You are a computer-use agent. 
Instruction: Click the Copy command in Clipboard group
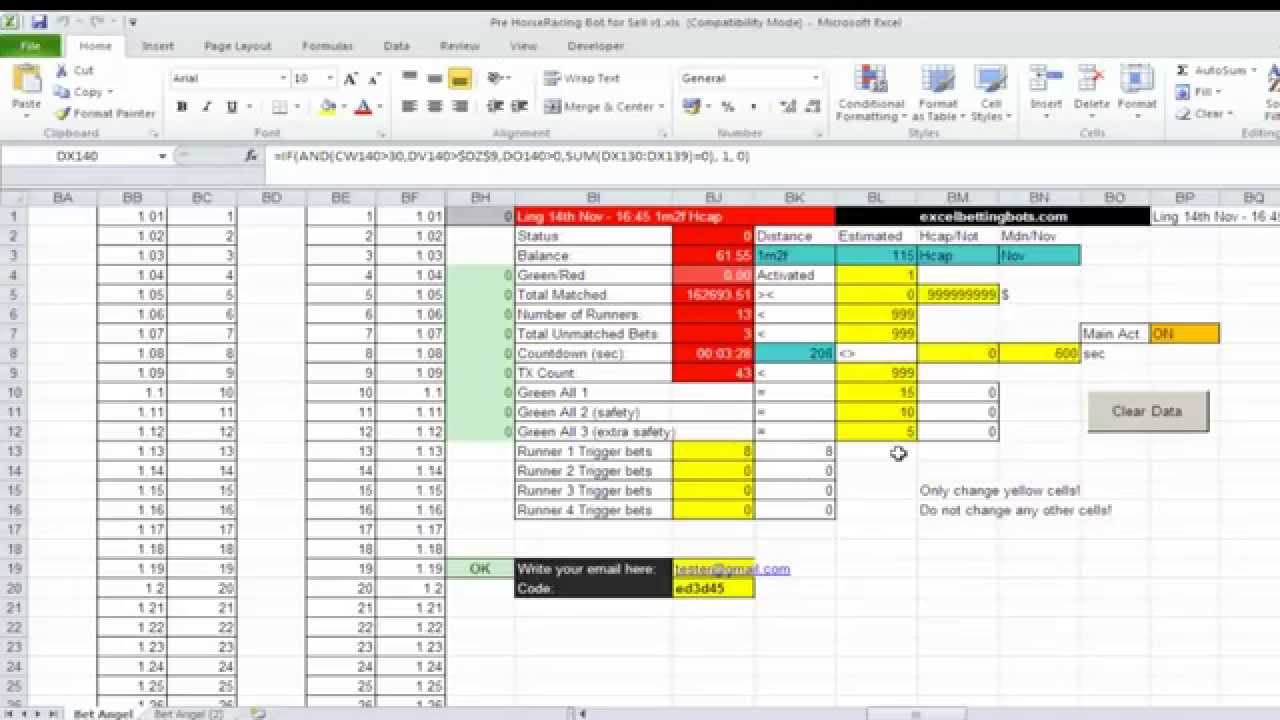tap(78, 92)
